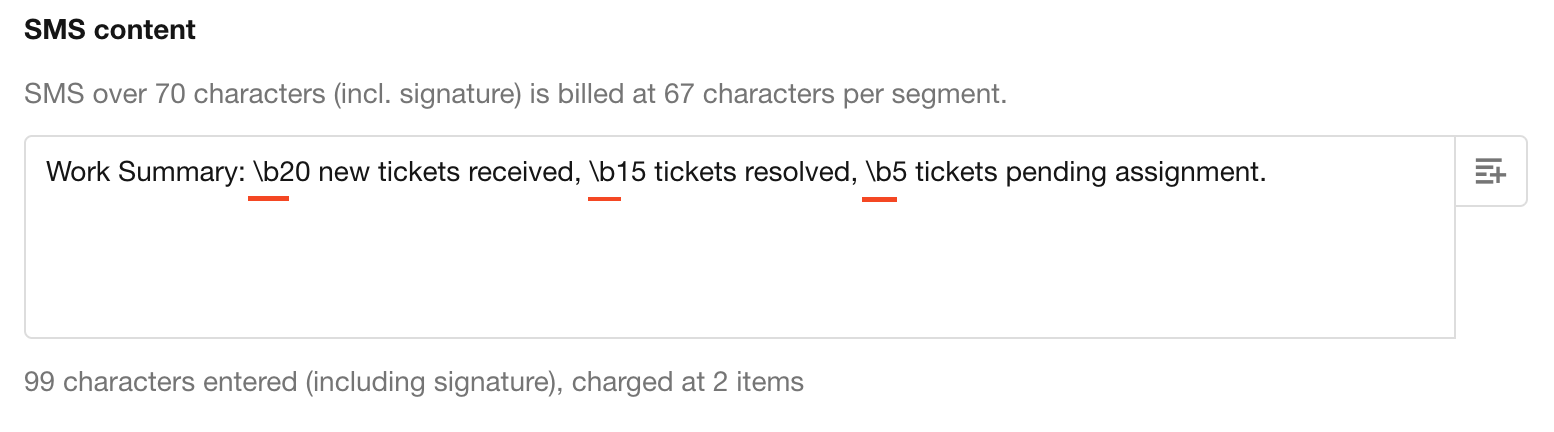Place cursor after "assignment." at message end
The image size is (1554, 432).
[x=1268, y=173]
